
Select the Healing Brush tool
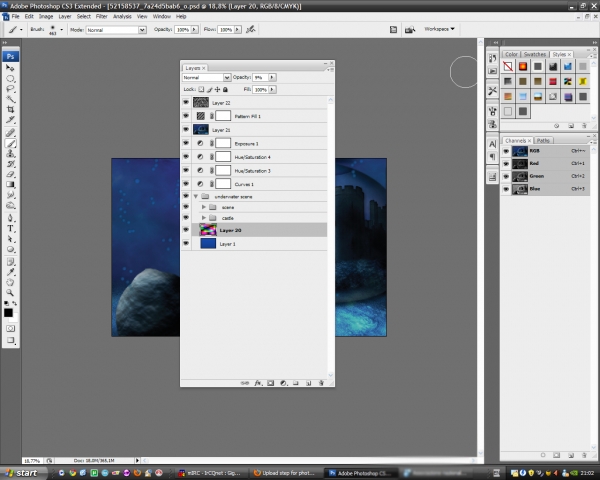coord(10,133)
